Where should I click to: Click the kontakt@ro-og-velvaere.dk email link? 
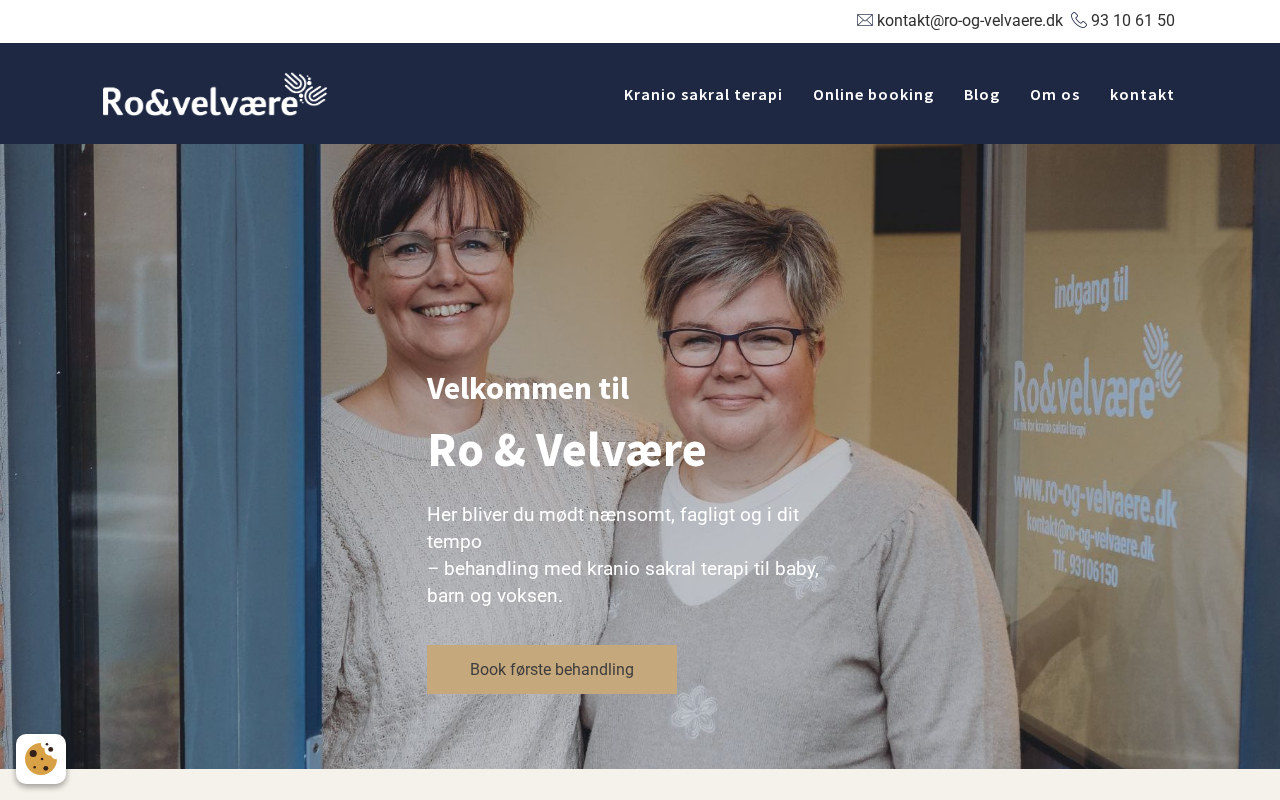[x=970, y=20]
